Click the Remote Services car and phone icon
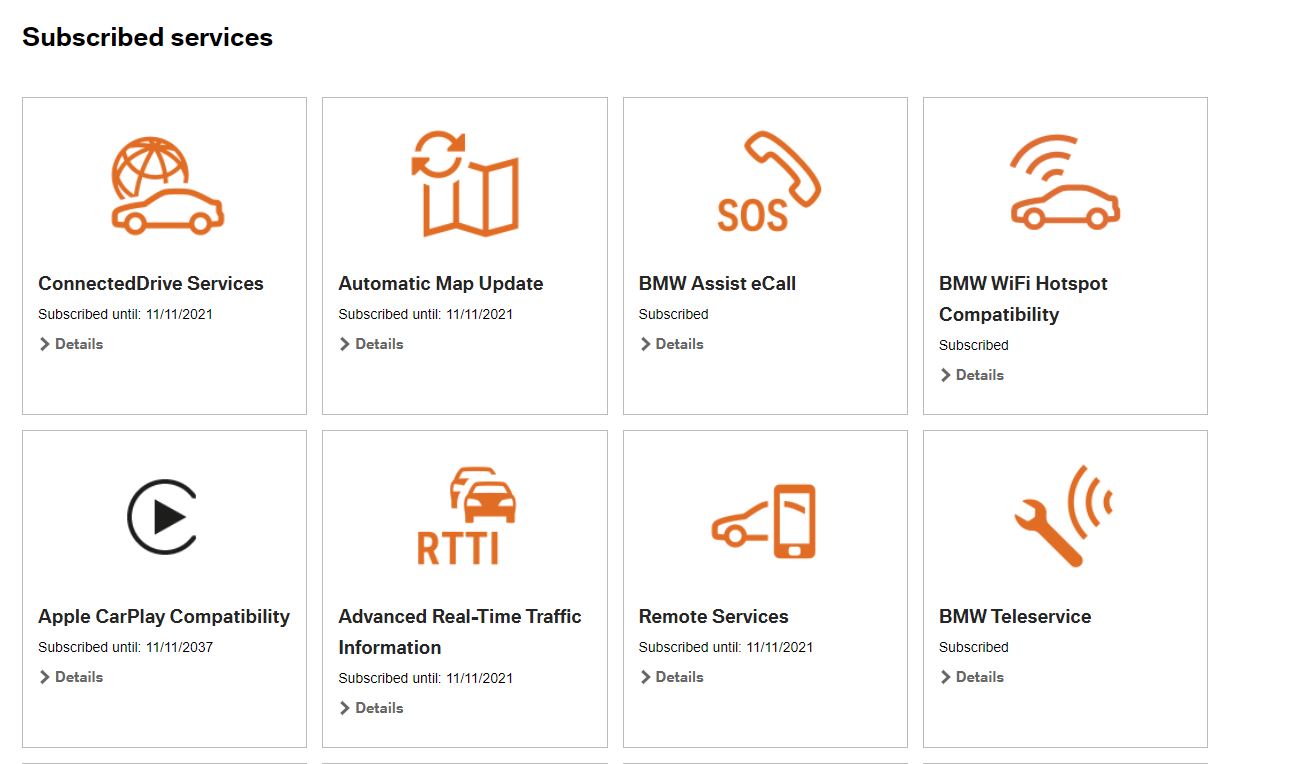Image resolution: width=1291 pixels, height=764 pixels. tap(764, 521)
